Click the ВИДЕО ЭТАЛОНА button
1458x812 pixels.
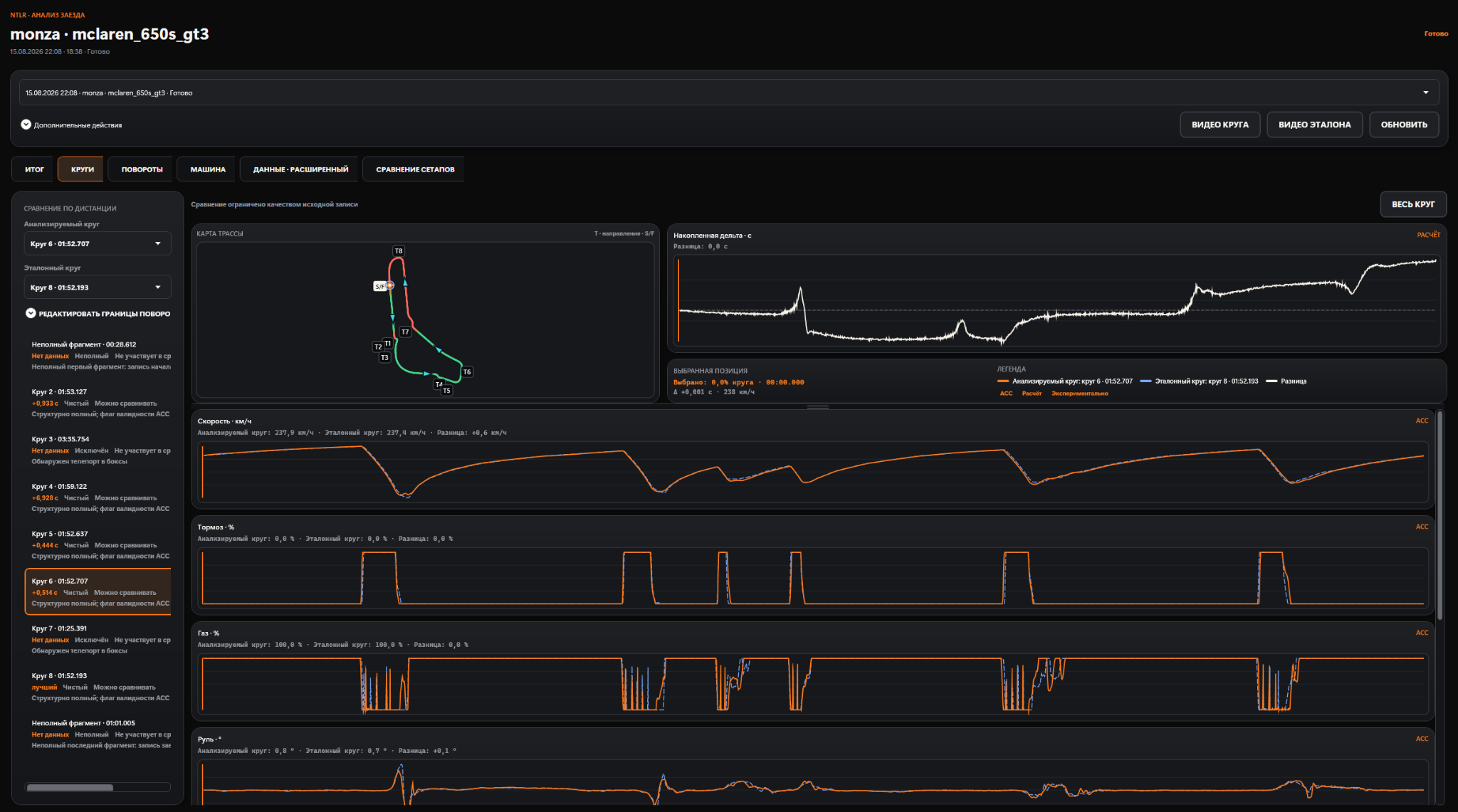[x=1314, y=125]
